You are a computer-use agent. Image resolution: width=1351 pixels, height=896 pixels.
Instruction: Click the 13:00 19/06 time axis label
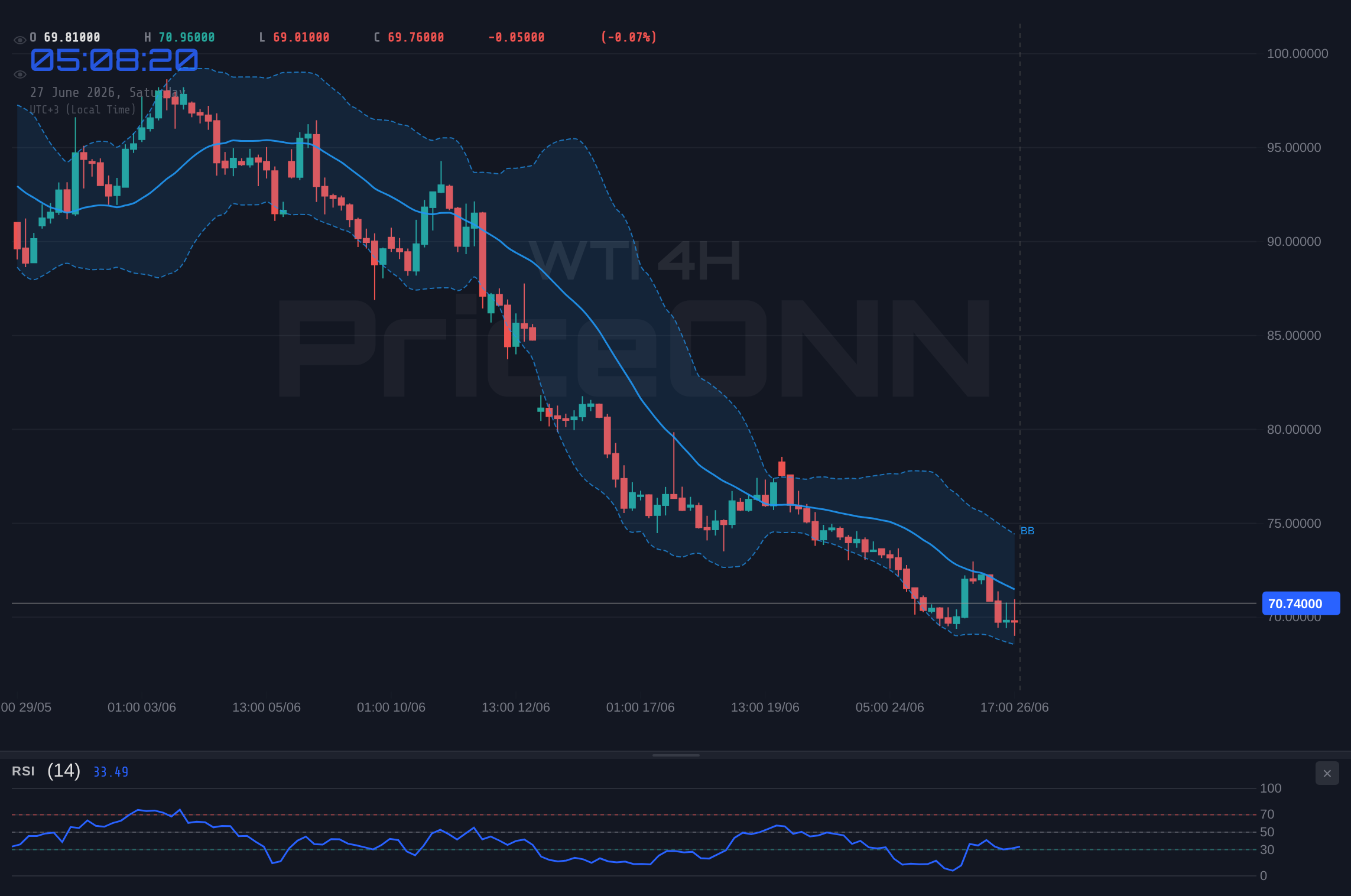click(765, 707)
